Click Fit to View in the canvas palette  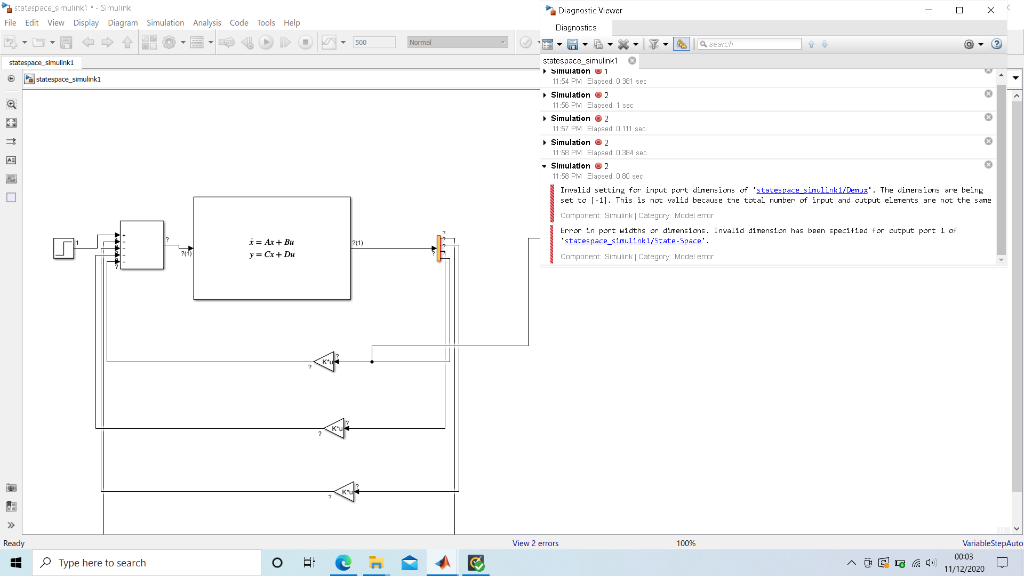[x=11, y=123]
